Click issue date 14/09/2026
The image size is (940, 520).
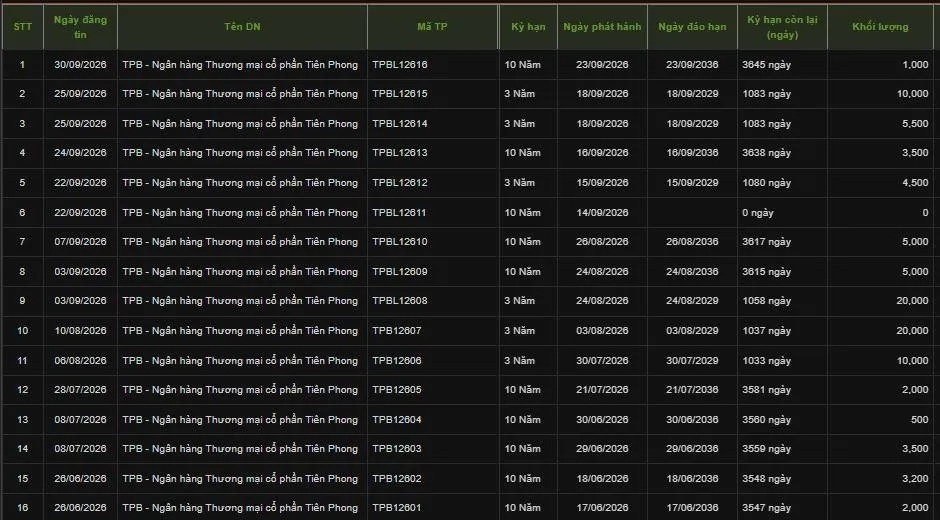tap(602, 213)
